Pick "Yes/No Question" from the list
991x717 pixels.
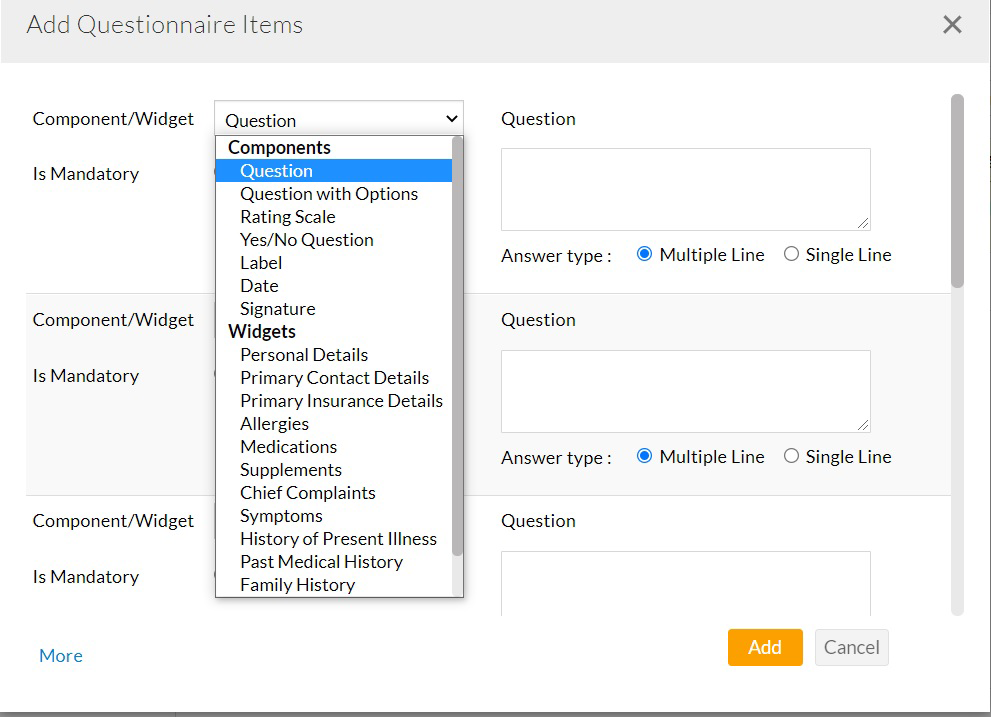[306, 239]
